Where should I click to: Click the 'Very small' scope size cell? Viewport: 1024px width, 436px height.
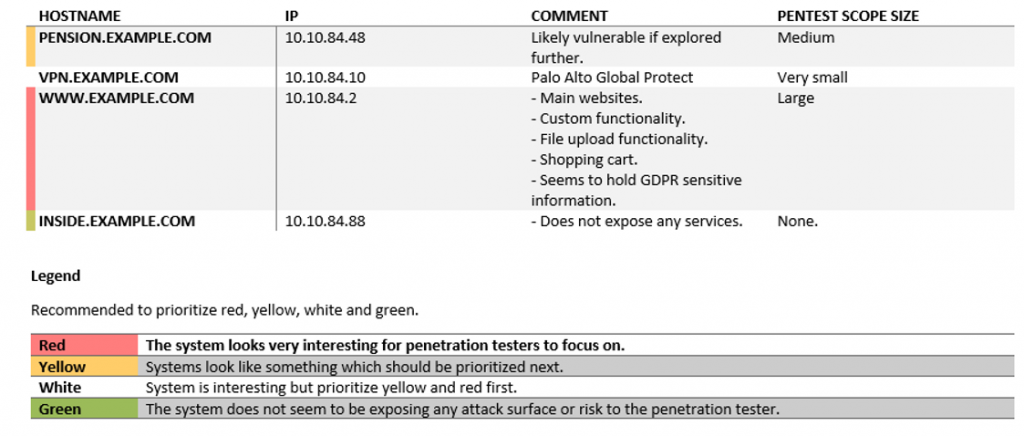[812, 78]
